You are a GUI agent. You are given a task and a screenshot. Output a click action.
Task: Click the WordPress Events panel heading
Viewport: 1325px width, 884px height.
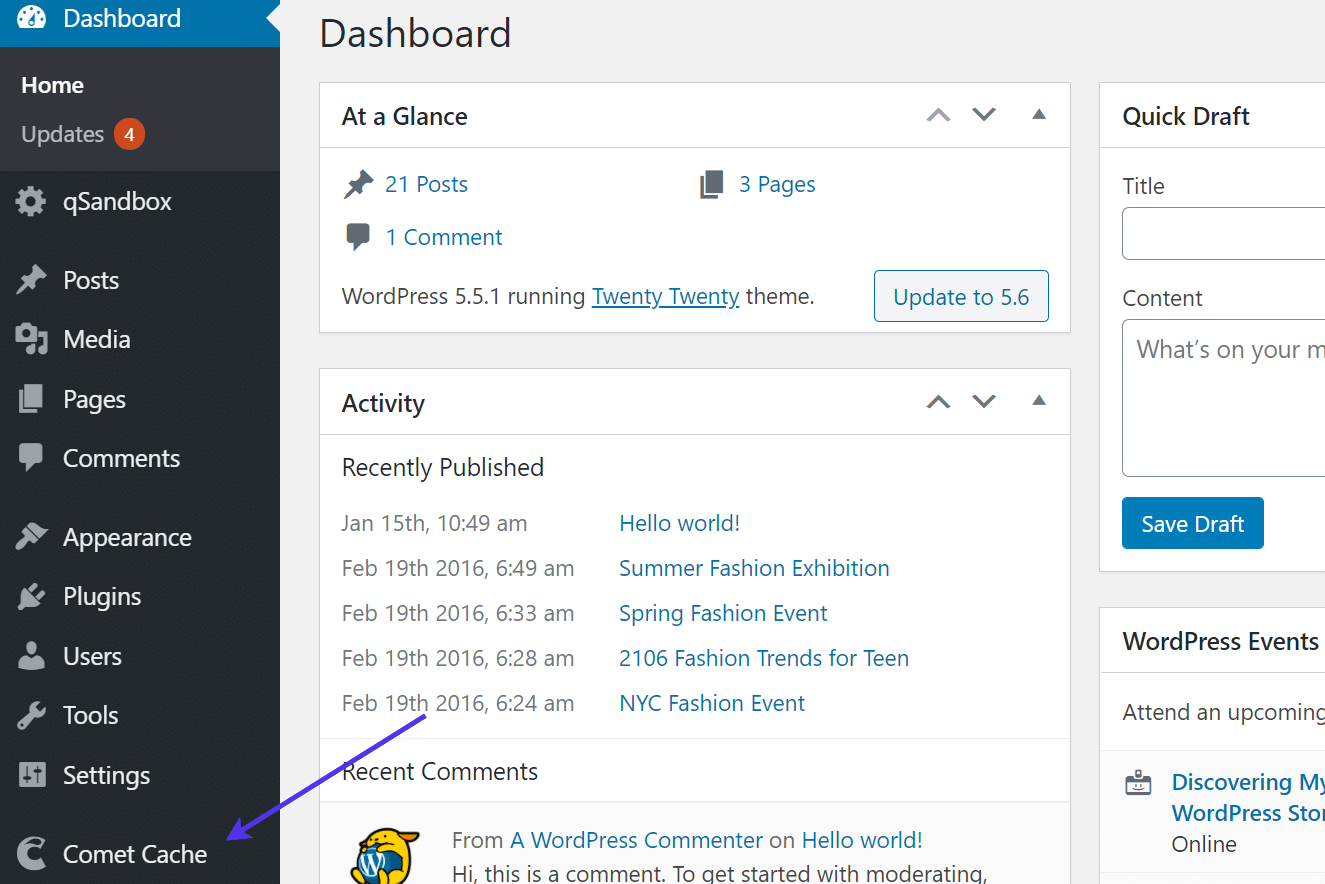click(1220, 641)
